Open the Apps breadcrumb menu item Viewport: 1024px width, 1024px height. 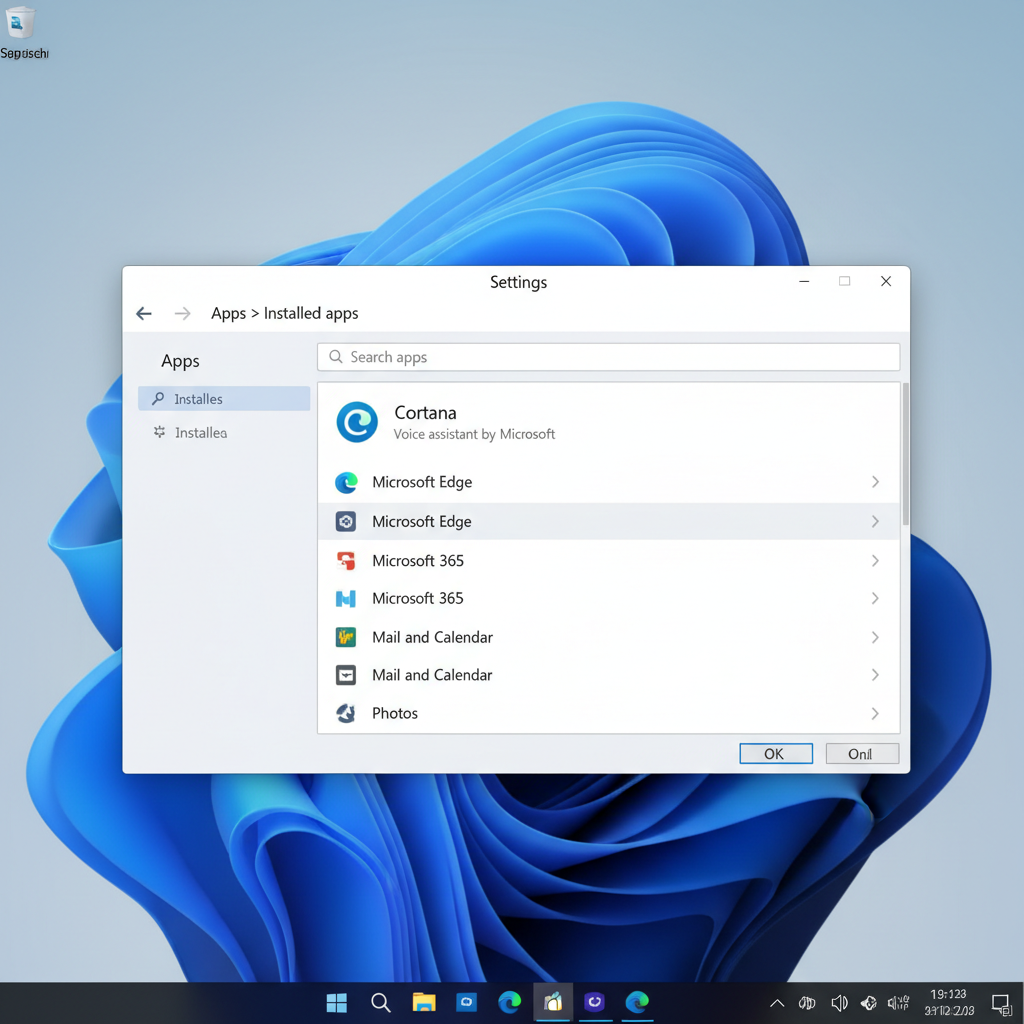pos(228,313)
